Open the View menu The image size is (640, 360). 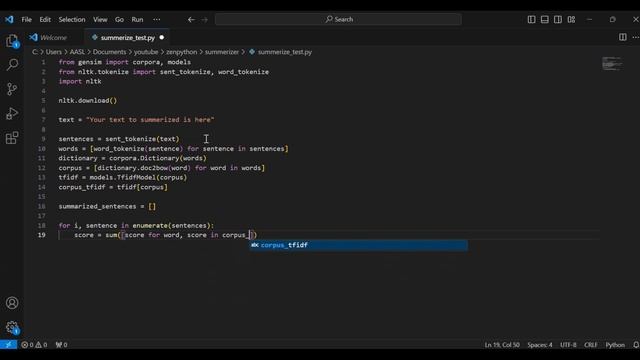[100, 19]
